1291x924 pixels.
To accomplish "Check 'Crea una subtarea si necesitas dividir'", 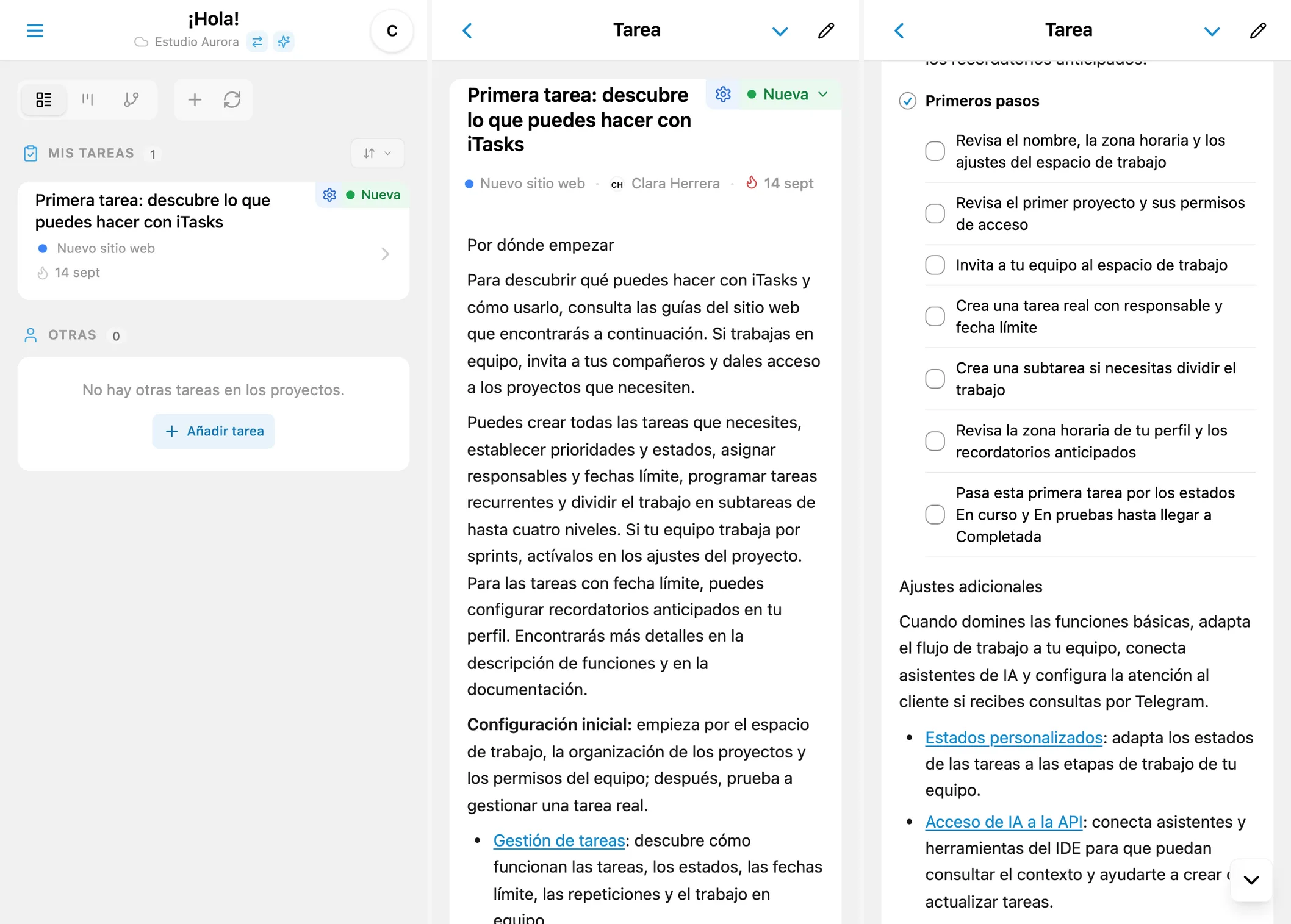I will pyautogui.click(x=935, y=378).
